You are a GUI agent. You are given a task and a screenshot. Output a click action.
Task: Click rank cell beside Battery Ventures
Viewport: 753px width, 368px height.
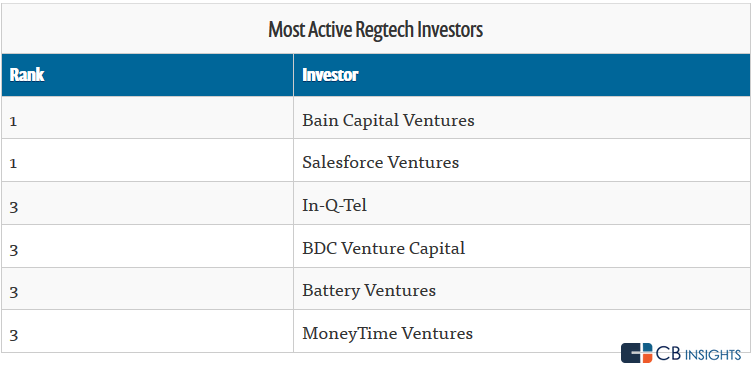click(147, 289)
